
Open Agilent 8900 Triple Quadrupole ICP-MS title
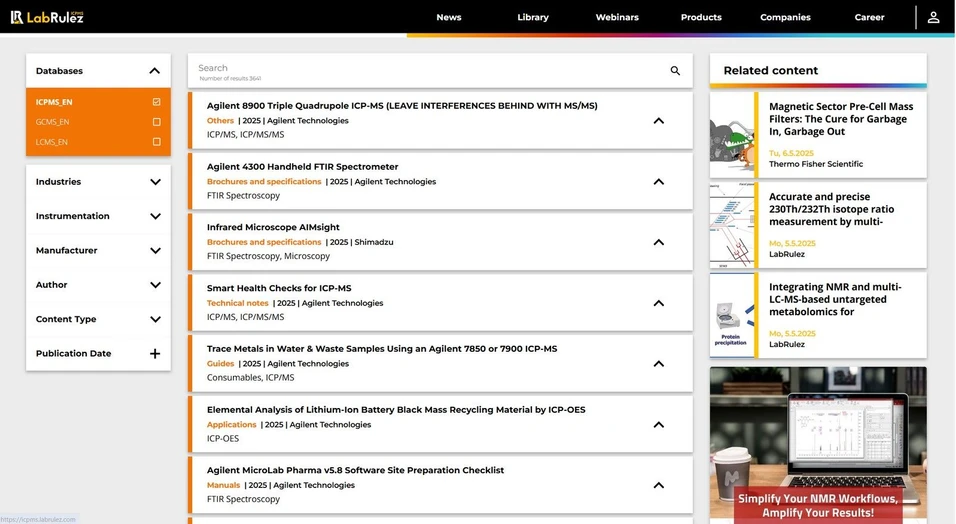402,106
